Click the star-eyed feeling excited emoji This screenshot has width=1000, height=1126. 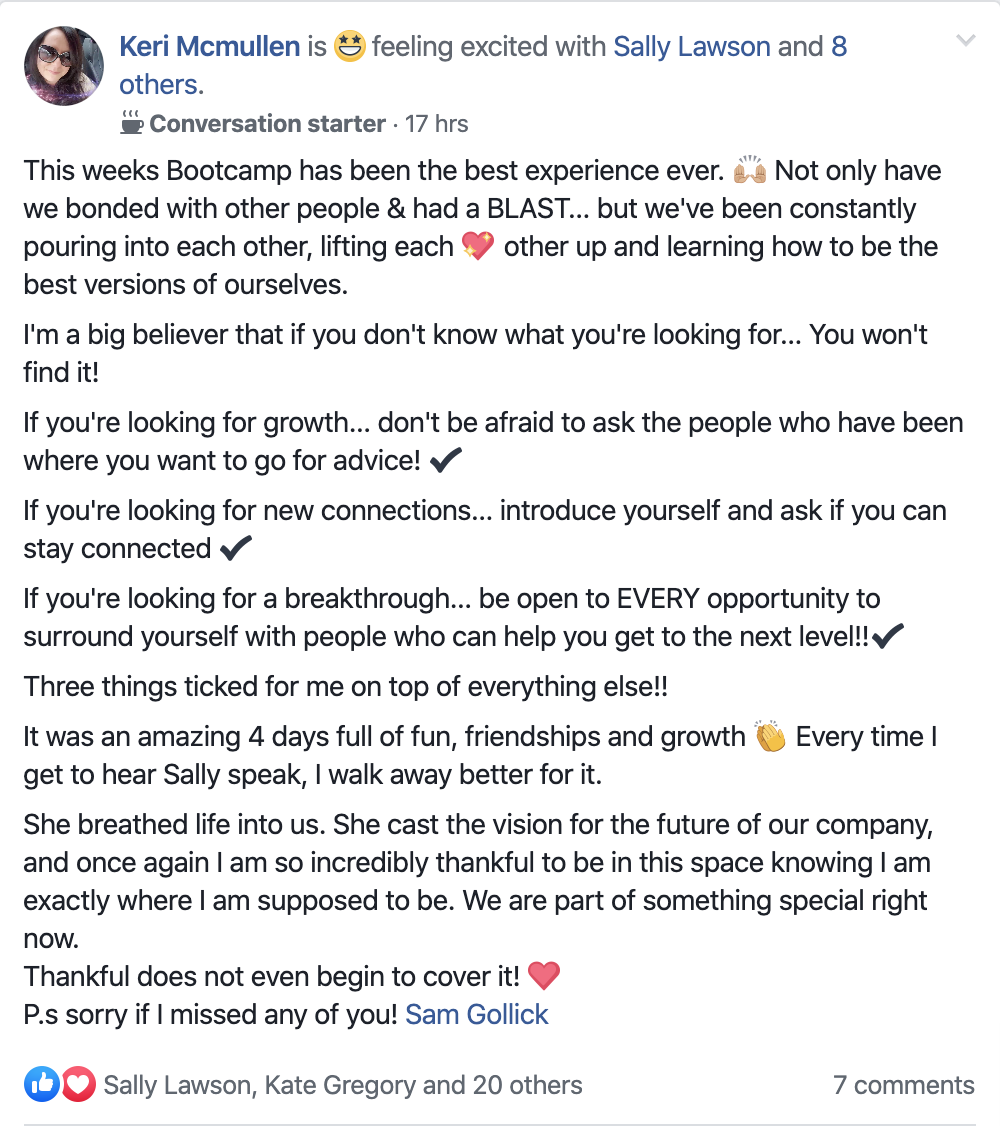pos(350,46)
